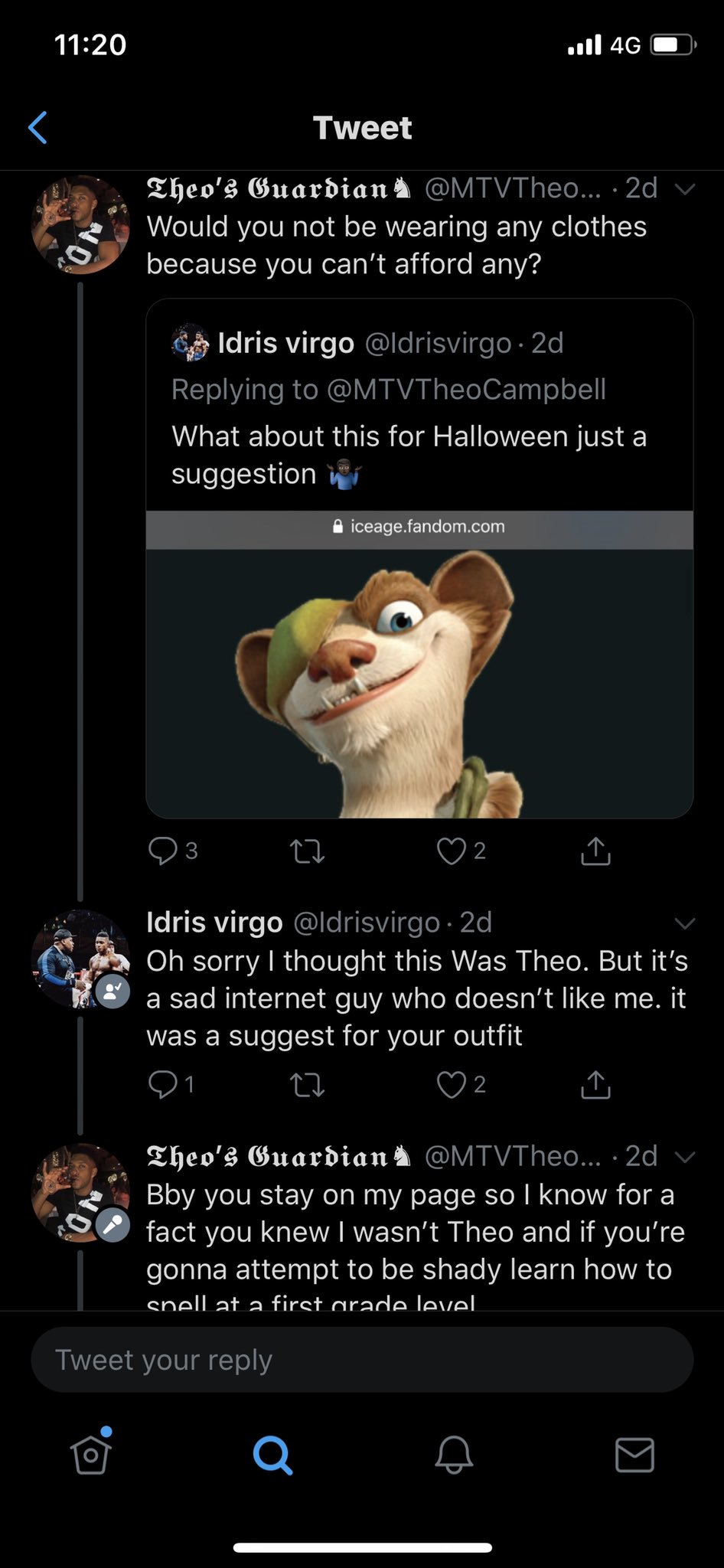Reply to Idris virgo's 'Oh sorry' tweet

[x=162, y=1084]
